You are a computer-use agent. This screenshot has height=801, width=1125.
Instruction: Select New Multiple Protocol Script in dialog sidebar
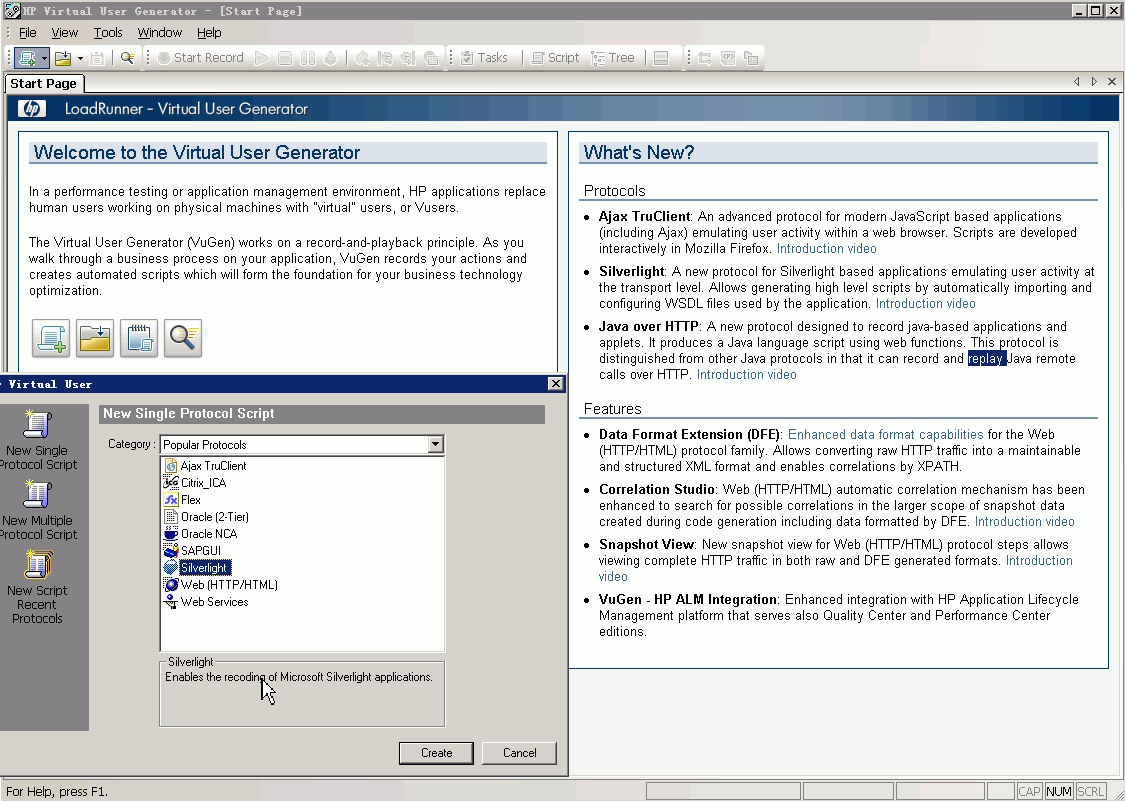tap(38, 510)
